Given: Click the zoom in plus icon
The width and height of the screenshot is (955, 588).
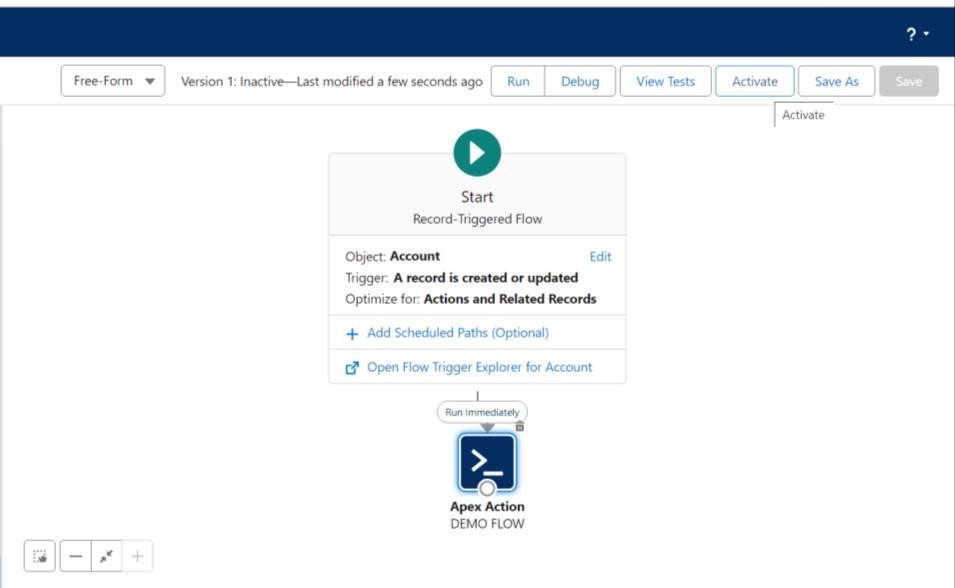Looking at the screenshot, I should 137,556.
